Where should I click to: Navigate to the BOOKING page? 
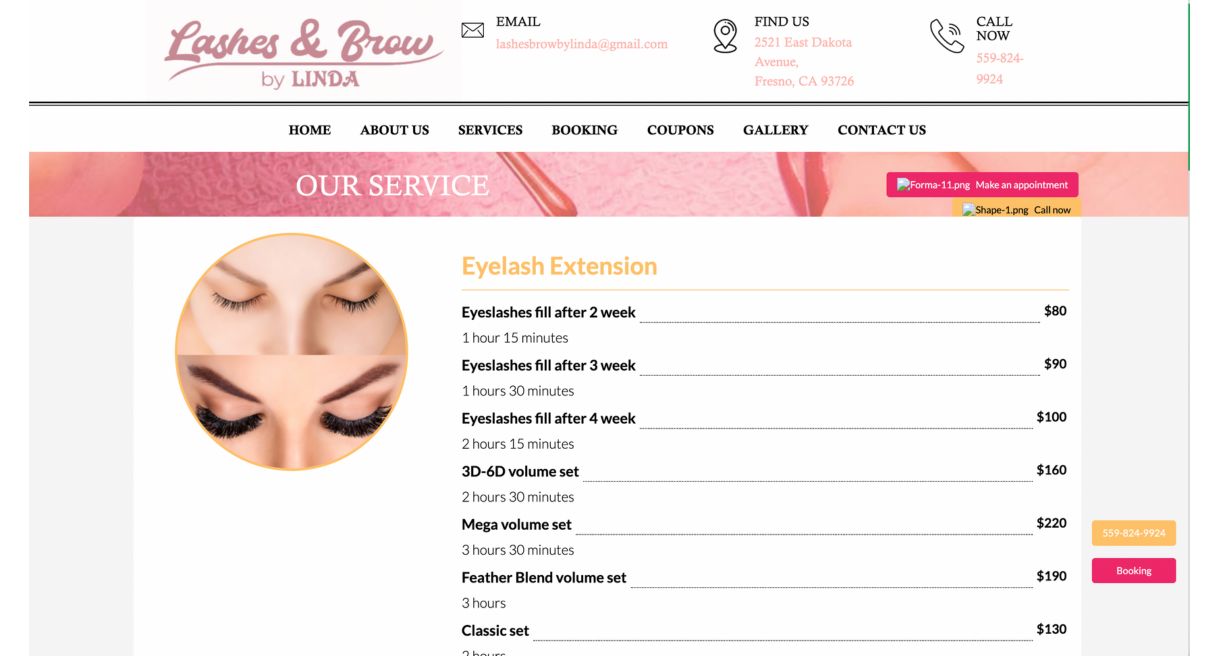tap(585, 130)
